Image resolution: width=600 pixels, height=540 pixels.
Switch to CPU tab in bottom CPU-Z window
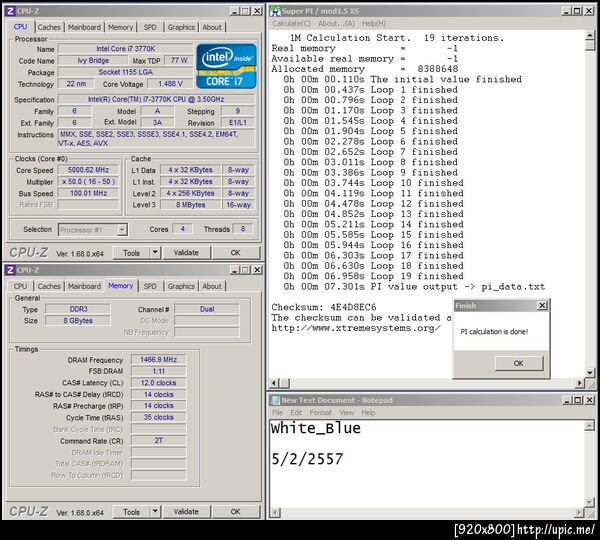click(20, 286)
